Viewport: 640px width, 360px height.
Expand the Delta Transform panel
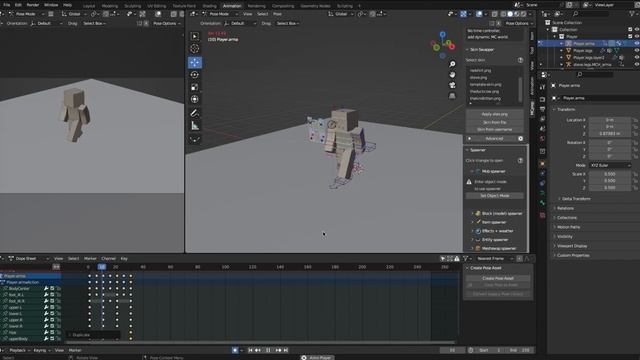576,199
